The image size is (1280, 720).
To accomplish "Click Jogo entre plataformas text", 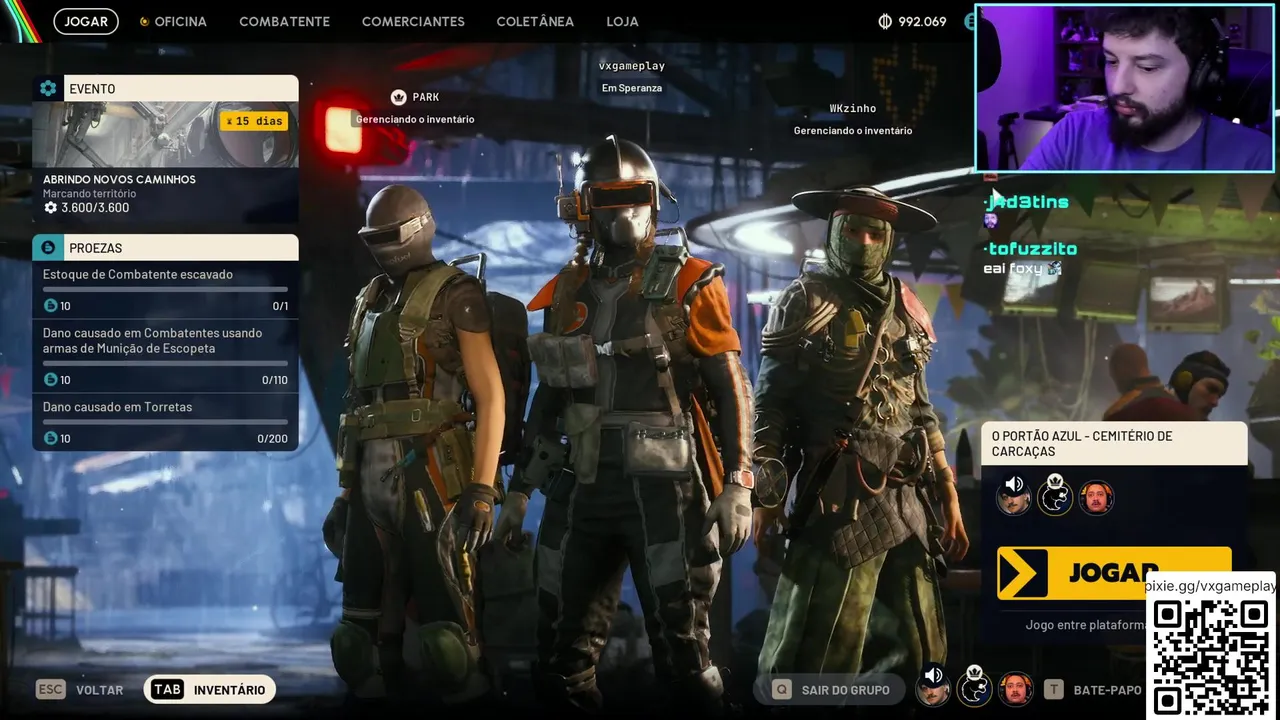I will click(x=1086, y=625).
